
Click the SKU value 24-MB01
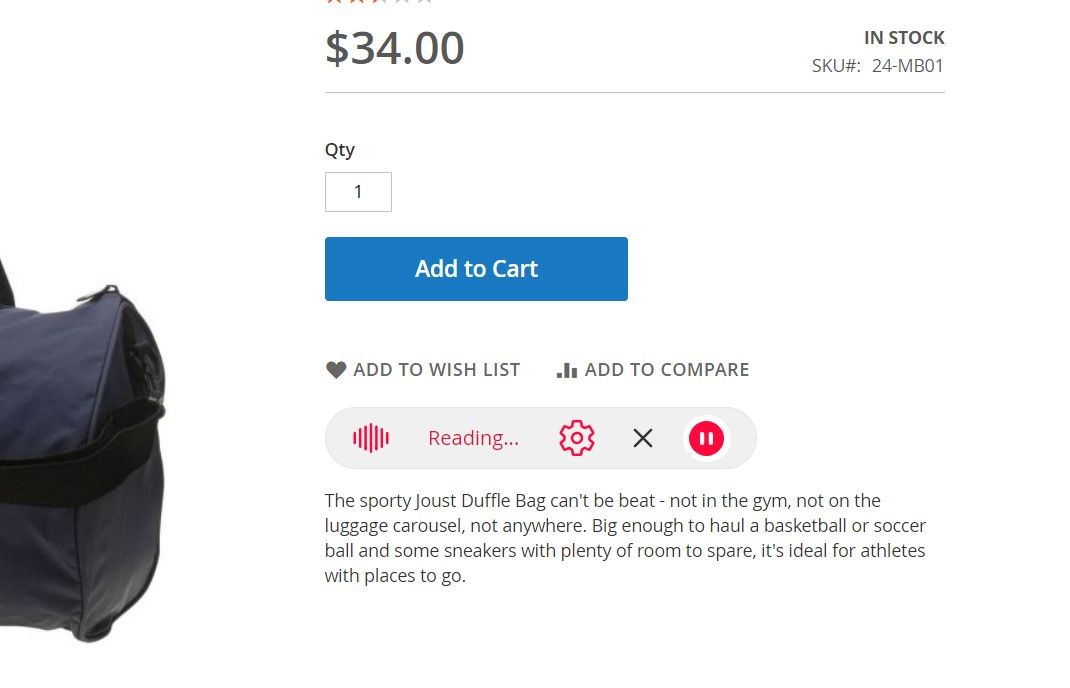tap(907, 66)
